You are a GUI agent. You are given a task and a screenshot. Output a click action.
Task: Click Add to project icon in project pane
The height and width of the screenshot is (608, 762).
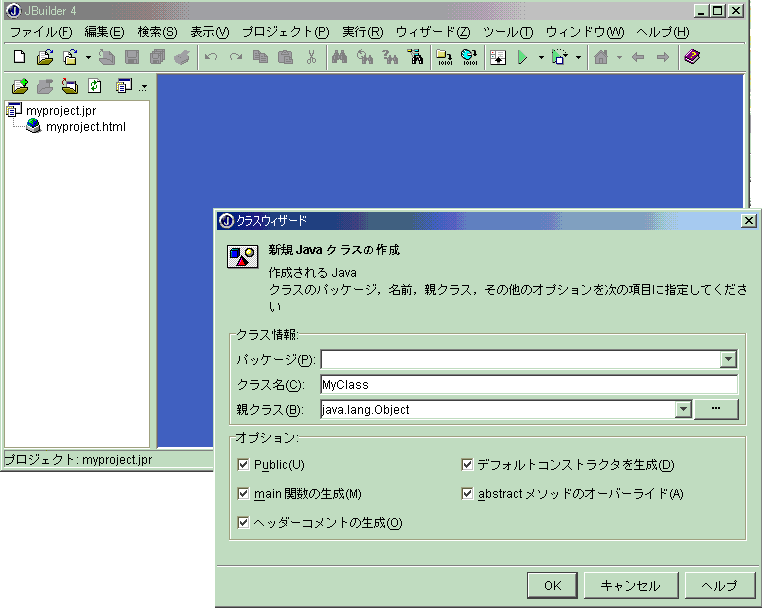click(19, 86)
